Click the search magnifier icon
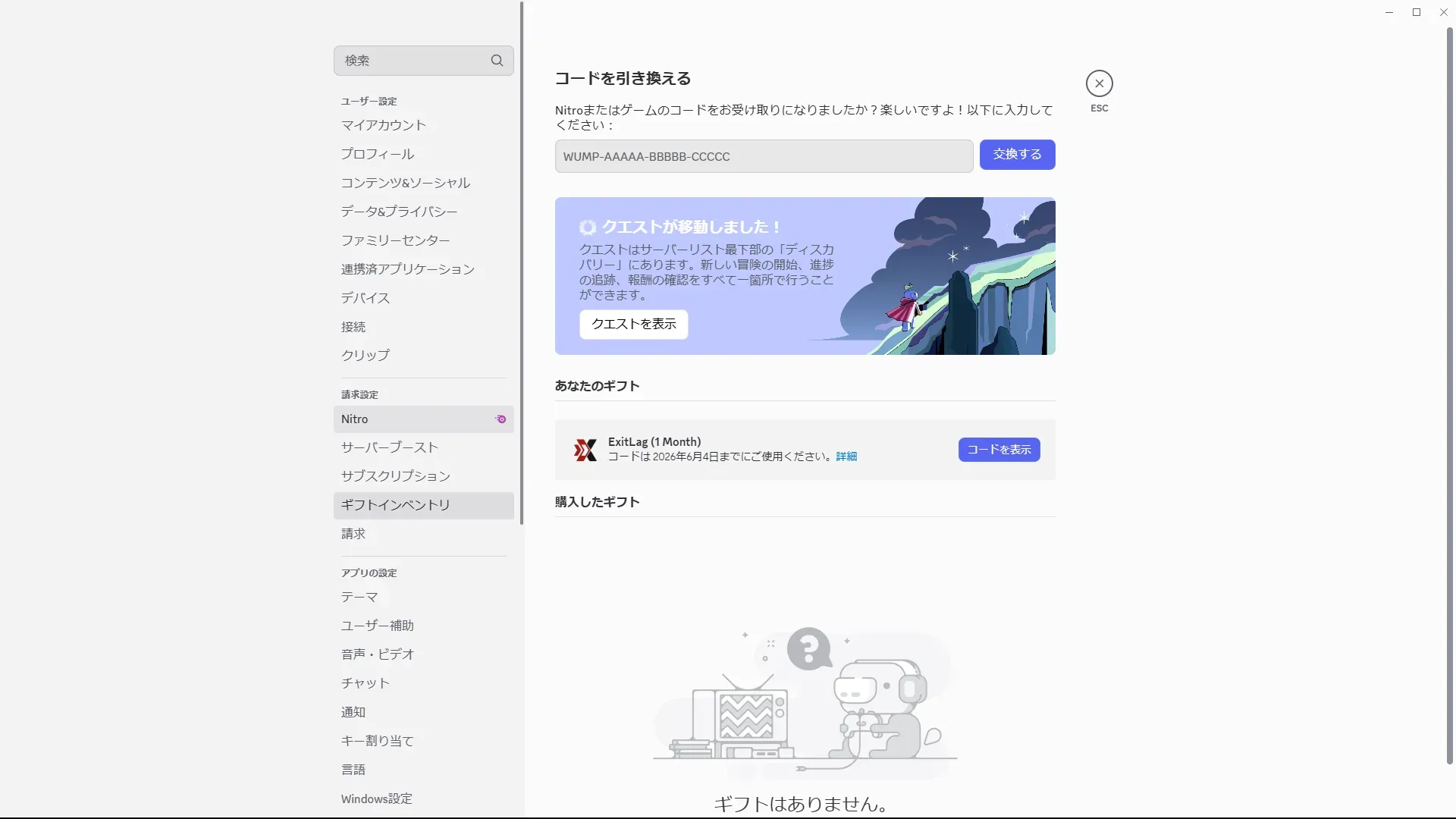Screen dimensions: 1456x819 [x=497, y=61]
